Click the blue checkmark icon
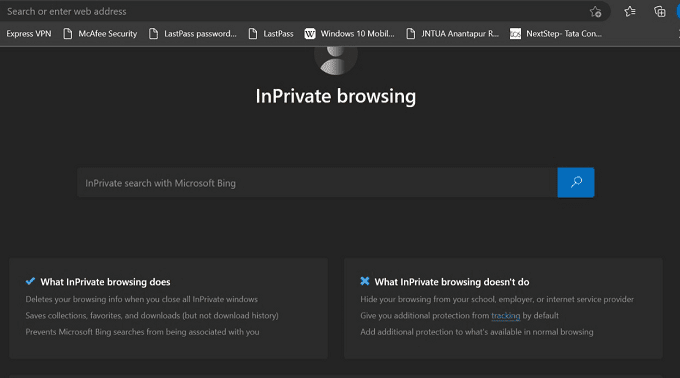This screenshot has width=680, height=378. point(30,281)
